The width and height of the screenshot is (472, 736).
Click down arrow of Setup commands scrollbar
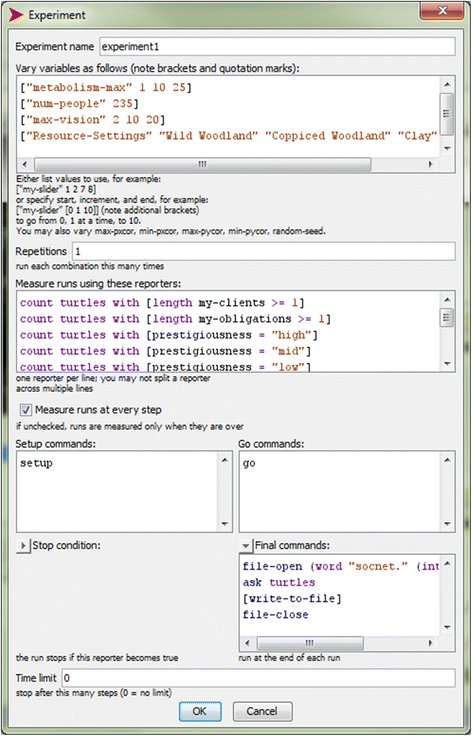click(225, 524)
